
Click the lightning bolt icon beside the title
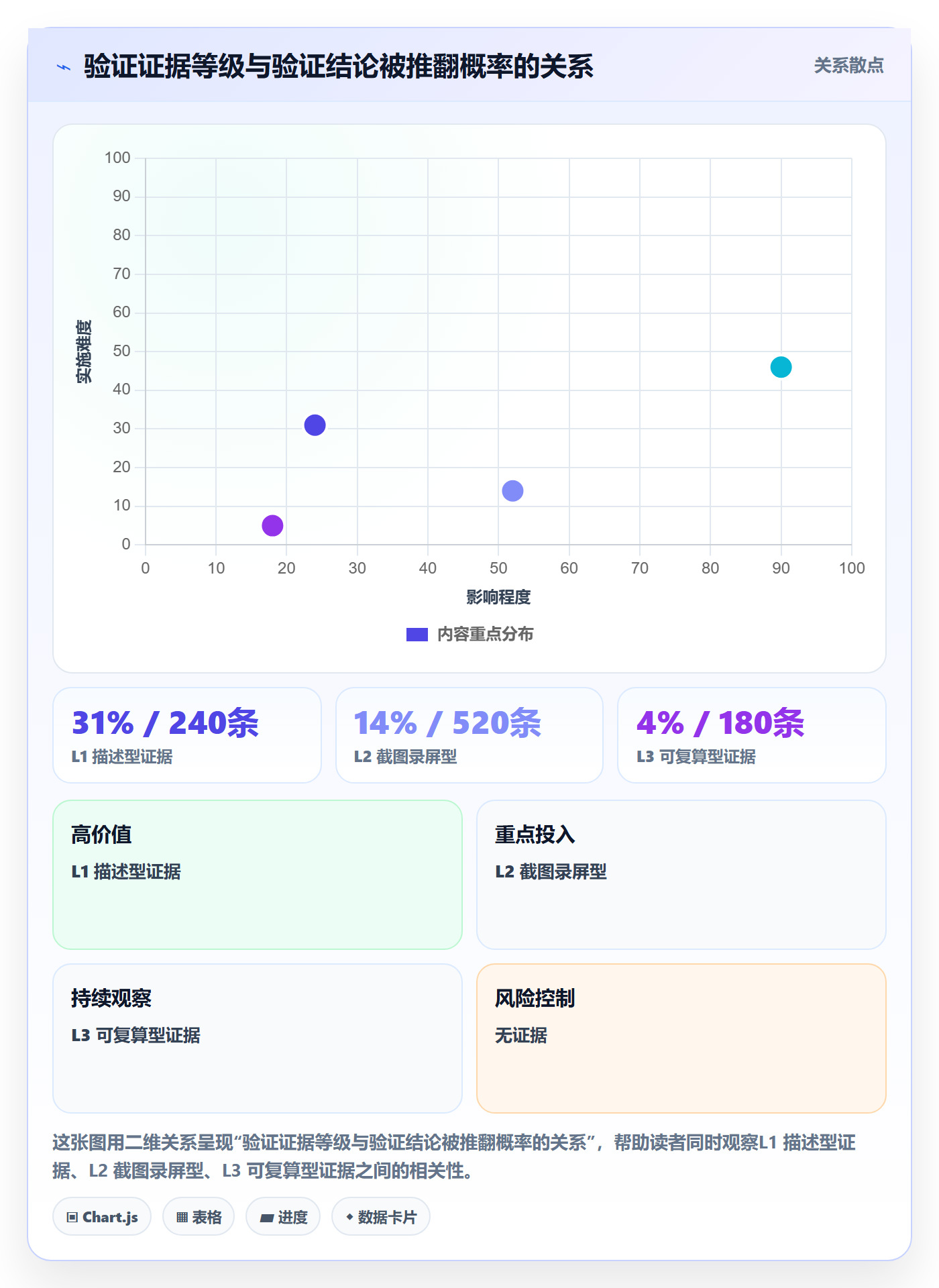tap(64, 67)
